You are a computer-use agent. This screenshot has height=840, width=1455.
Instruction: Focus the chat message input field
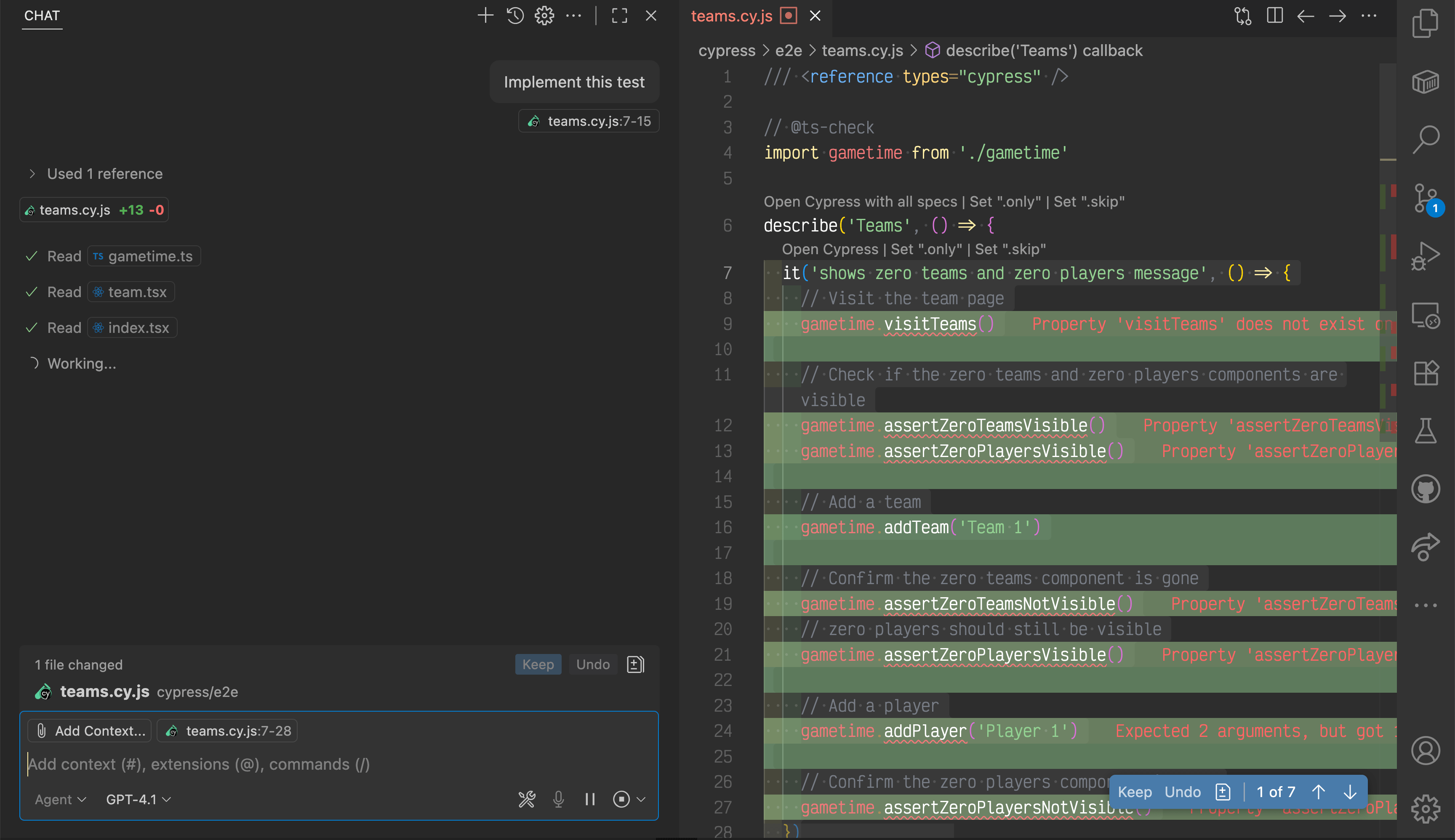tap(339, 764)
